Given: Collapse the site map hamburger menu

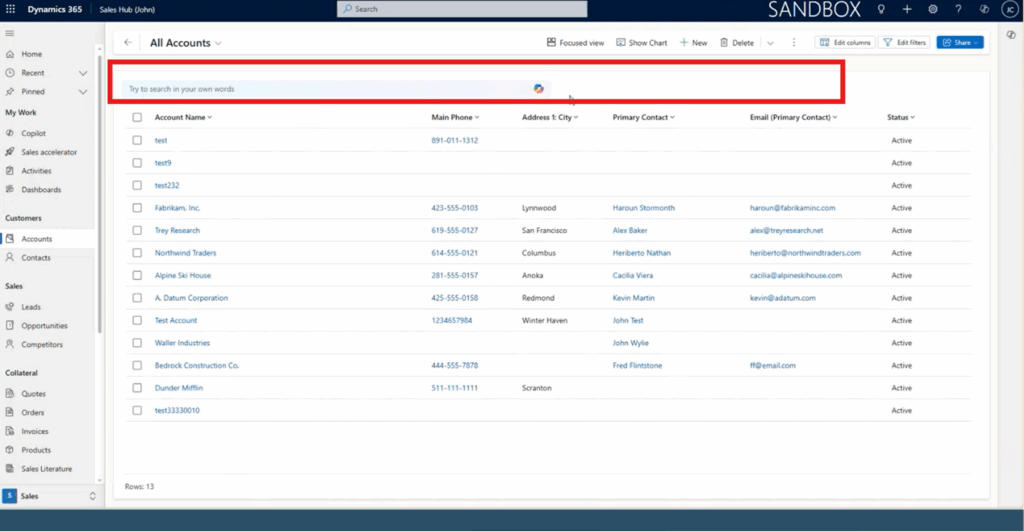Looking at the screenshot, I should (x=10, y=33).
